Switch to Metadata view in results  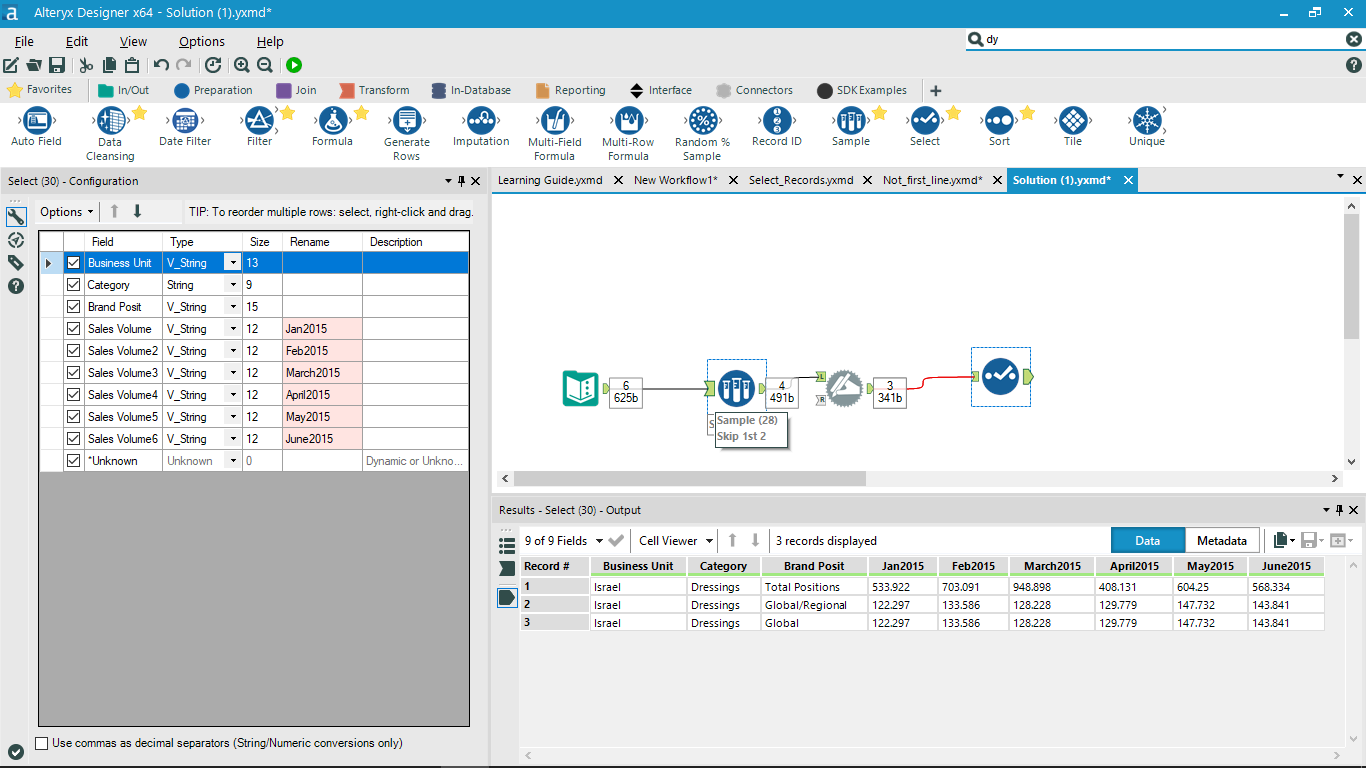coord(1221,541)
